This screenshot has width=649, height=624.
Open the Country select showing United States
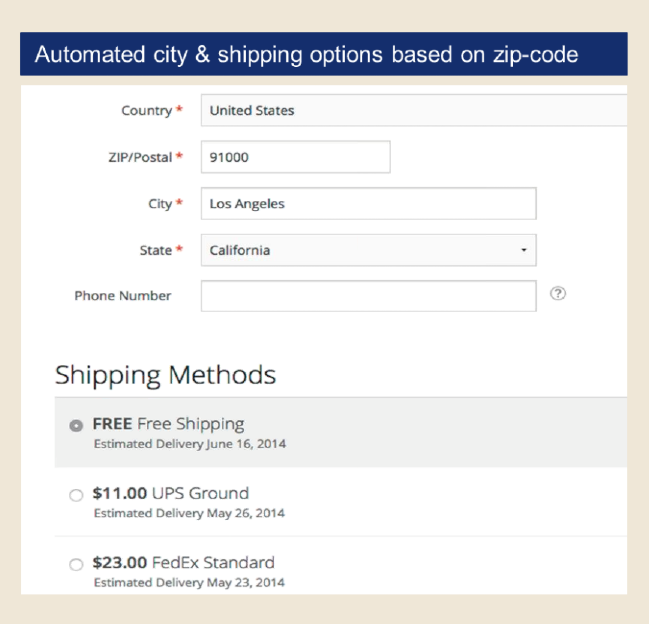point(414,110)
